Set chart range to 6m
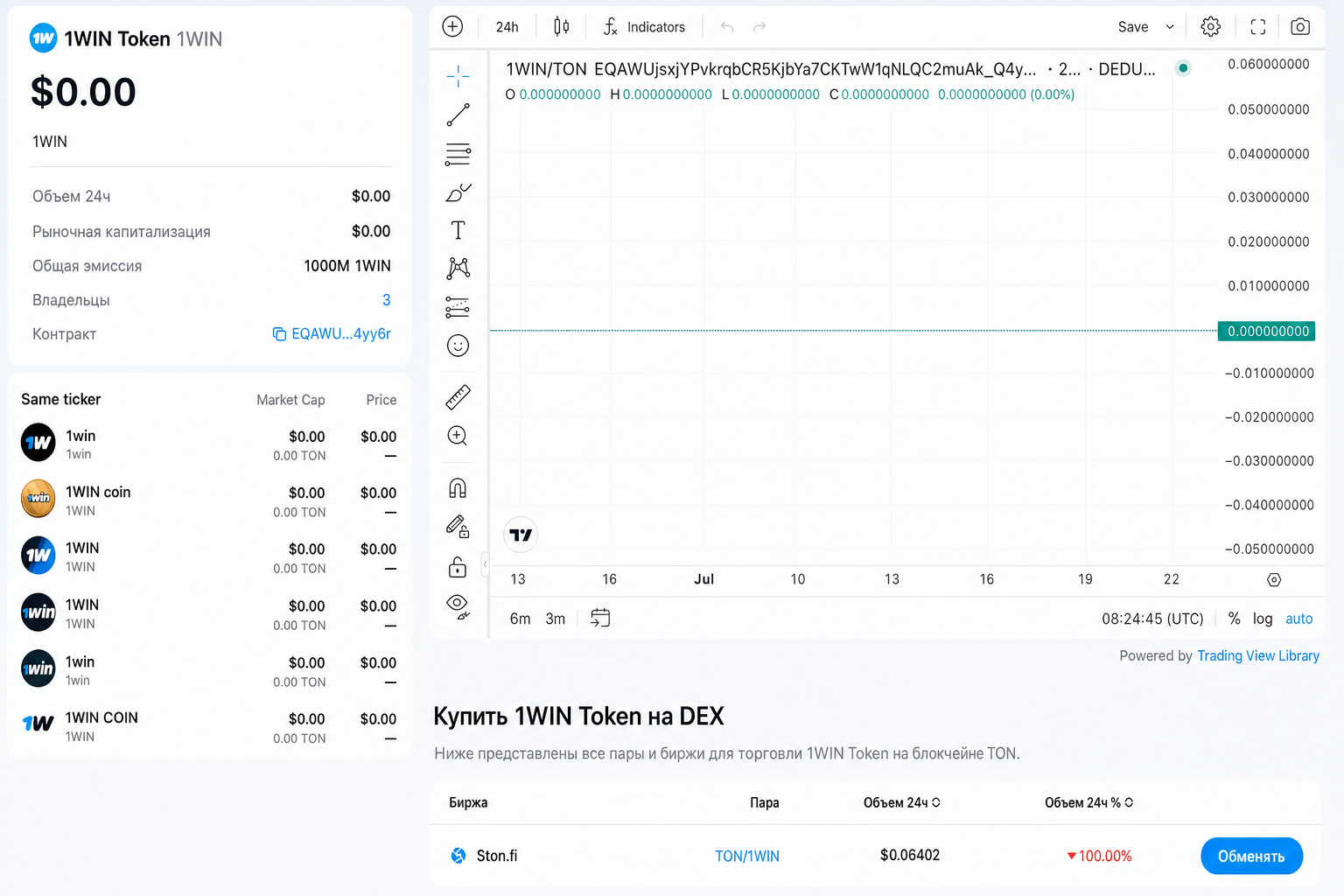1344x896 pixels. pos(520,619)
